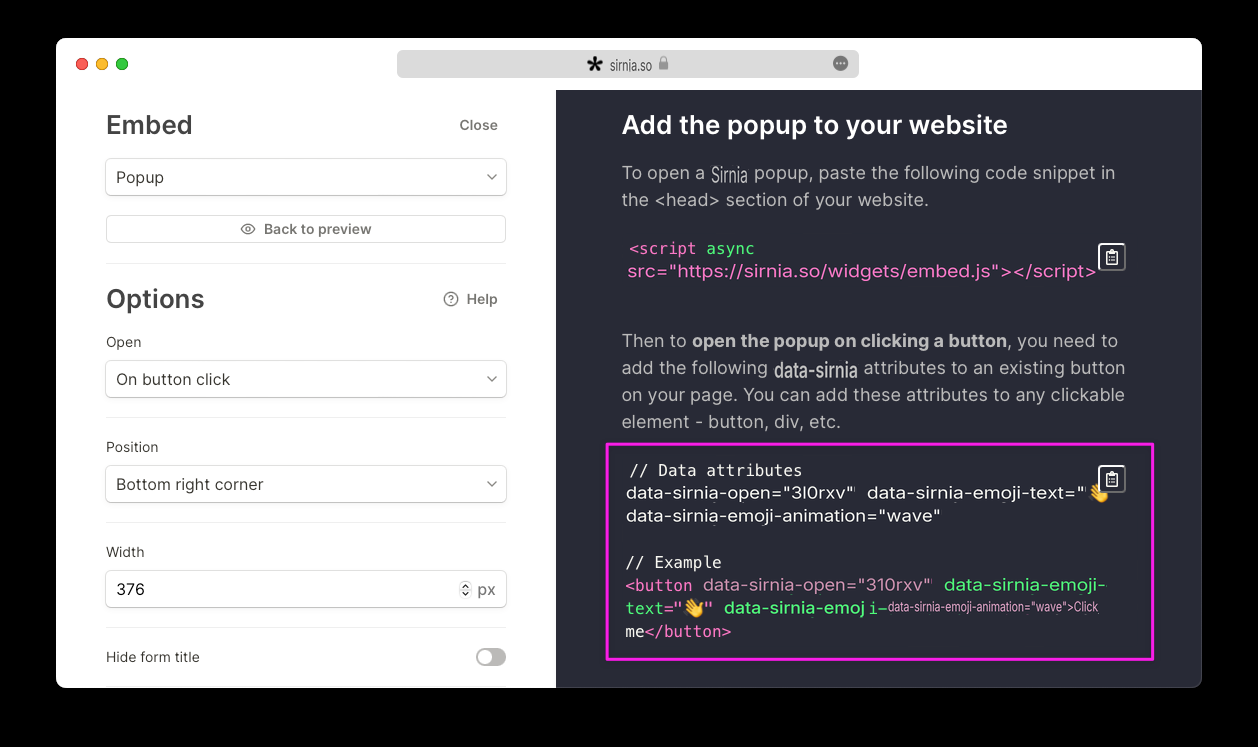The width and height of the screenshot is (1258, 747).
Task: Click the '// Data attributes' comment line
Action: (x=716, y=470)
